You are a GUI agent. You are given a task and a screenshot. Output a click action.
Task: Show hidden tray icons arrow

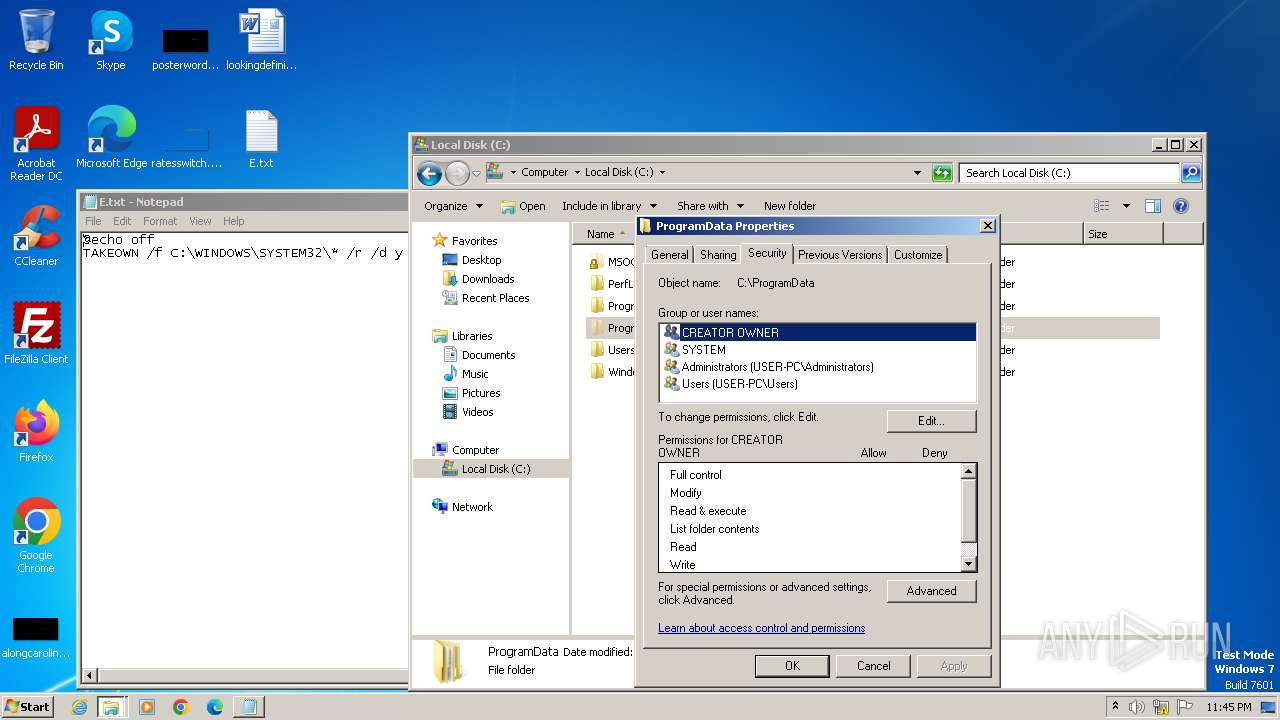click(1115, 707)
